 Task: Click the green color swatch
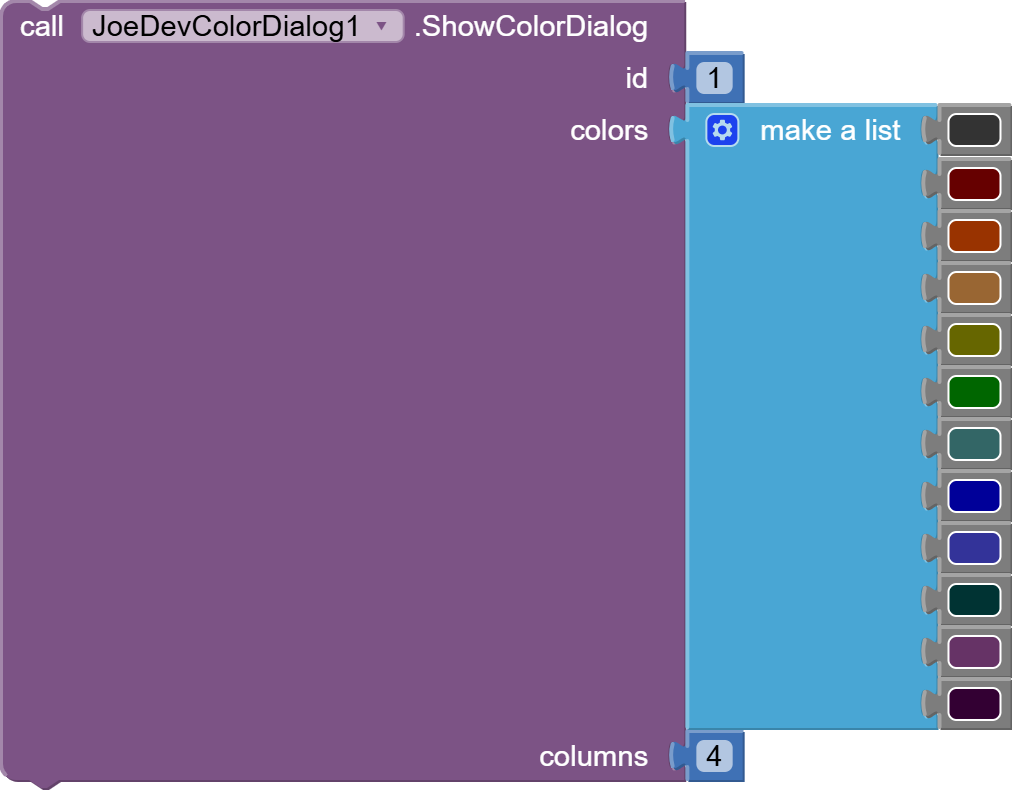[974, 391]
